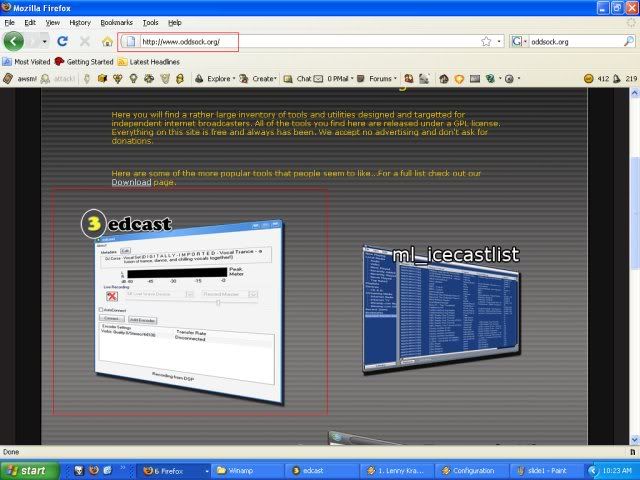Switch to the 1. Lenny Kra... taskbar window
Viewport: 640px width, 480px height.
tap(397, 471)
